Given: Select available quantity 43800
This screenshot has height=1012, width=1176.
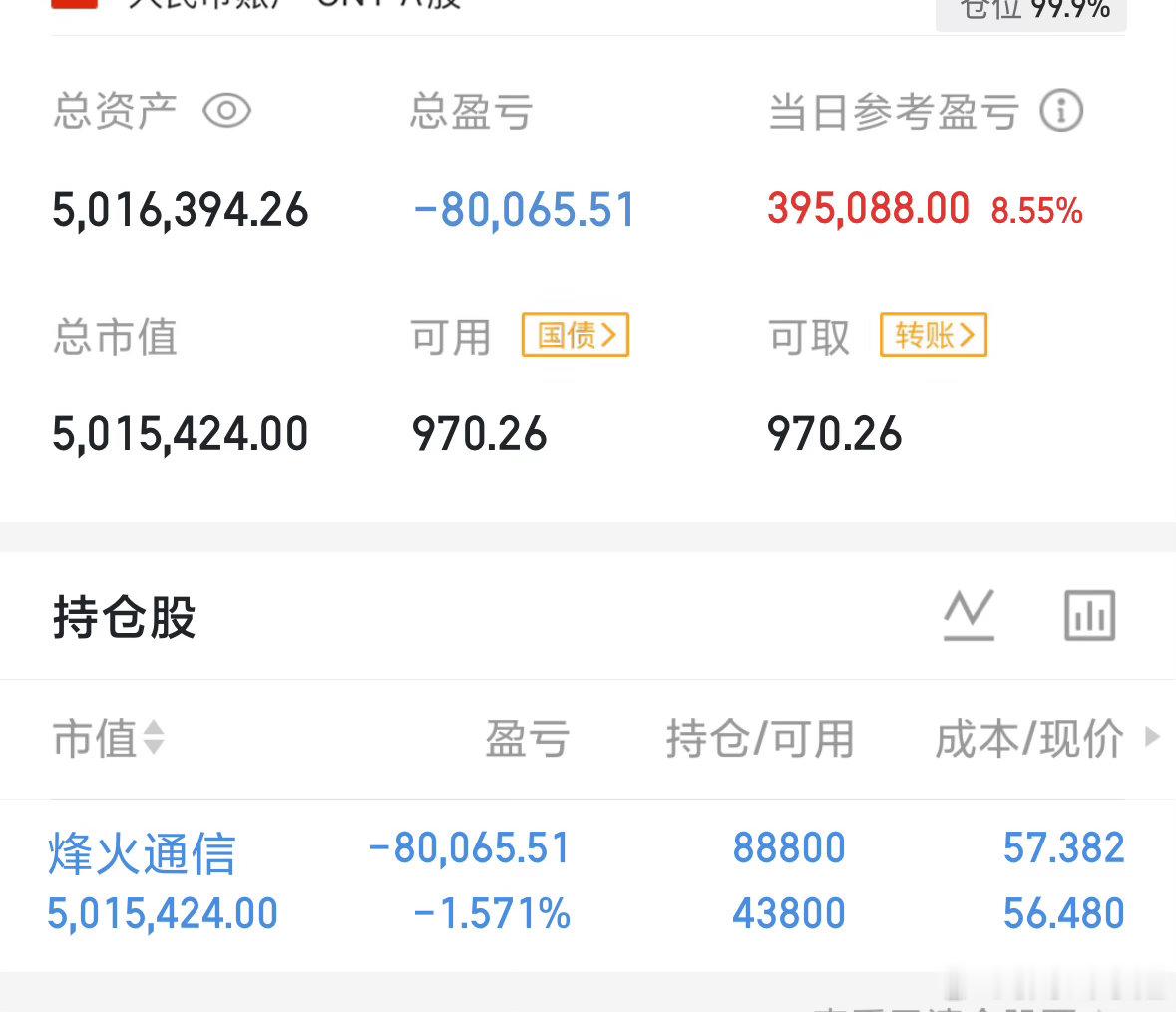Looking at the screenshot, I should pyautogui.click(x=789, y=914).
